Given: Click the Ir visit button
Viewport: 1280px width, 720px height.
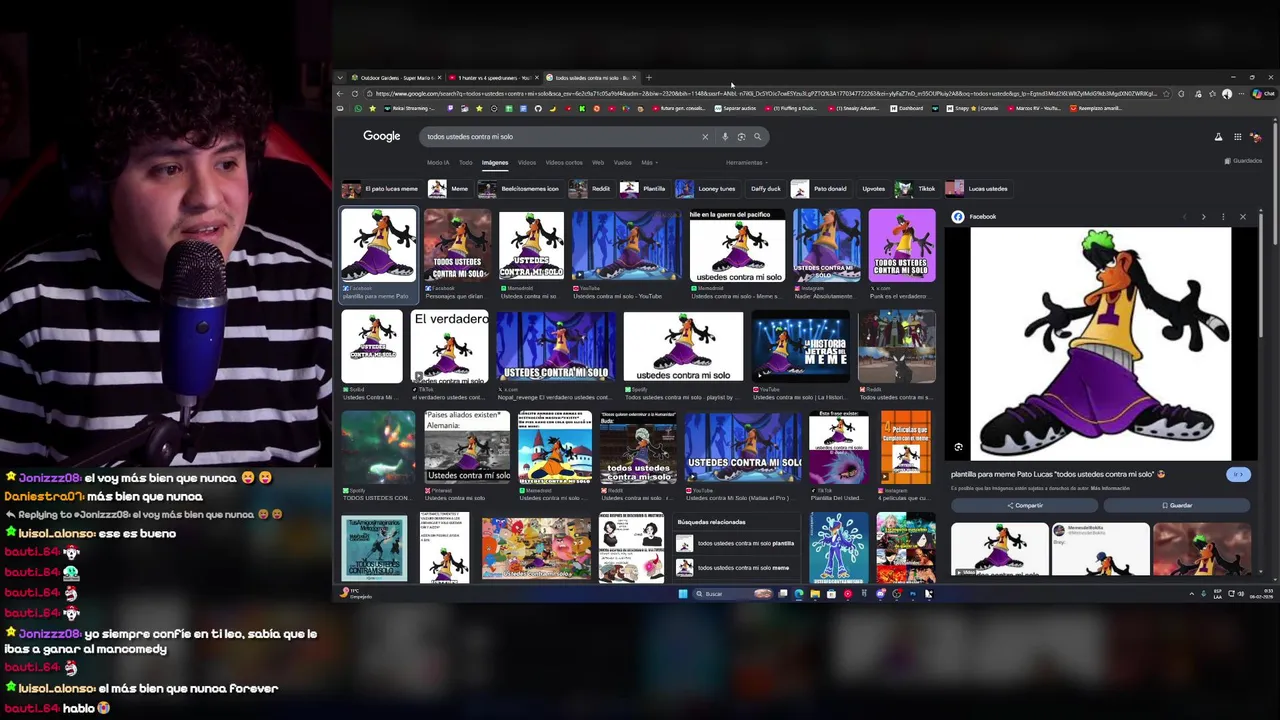Looking at the screenshot, I should pos(1238,475).
